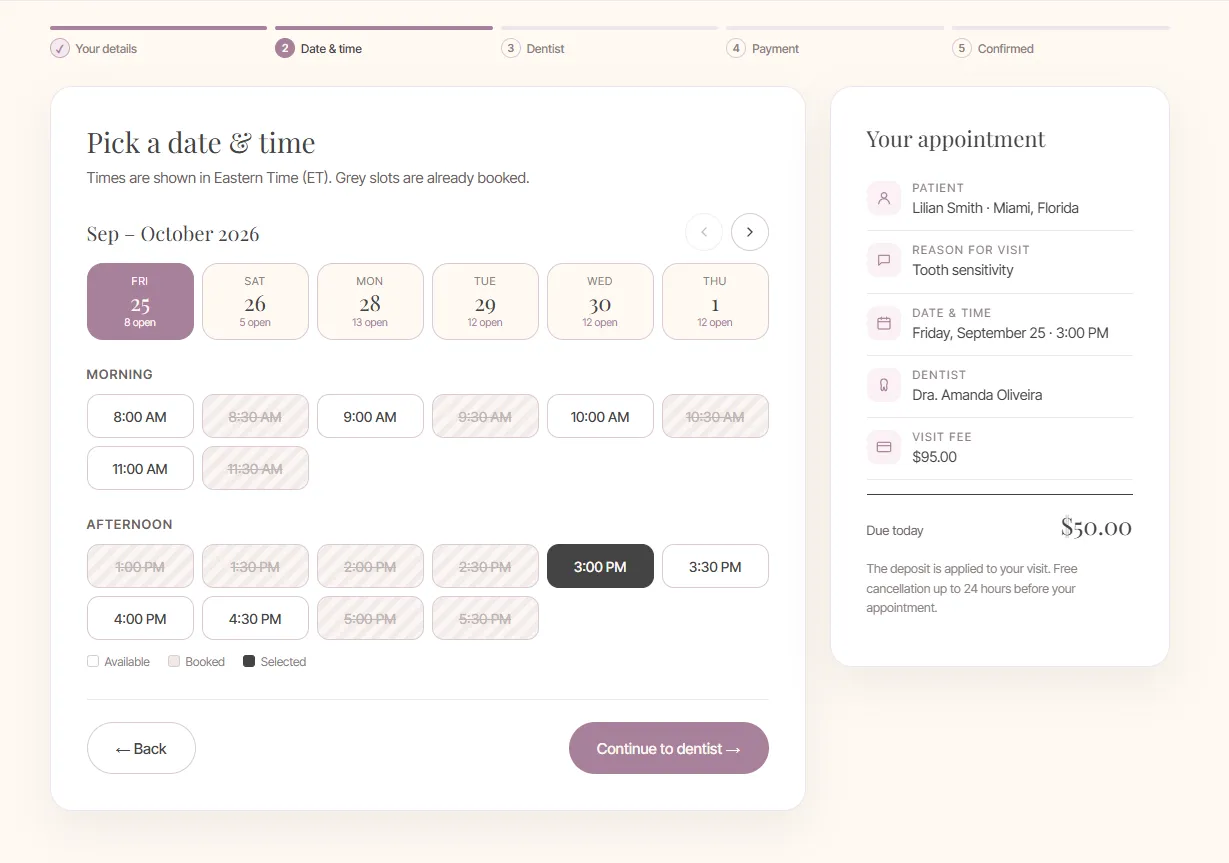The height and width of the screenshot is (863, 1229).
Task: Choose the 10:00 AM slot
Action: coord(600,416)
